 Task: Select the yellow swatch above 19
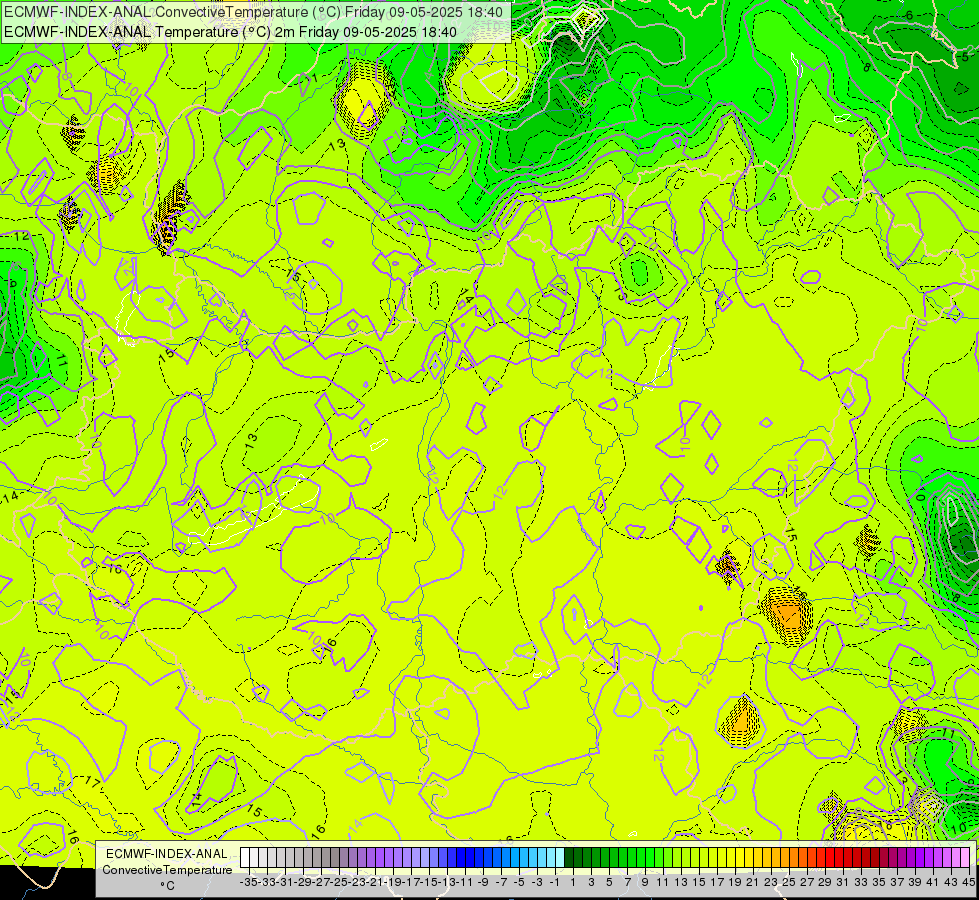click(731, 857)
